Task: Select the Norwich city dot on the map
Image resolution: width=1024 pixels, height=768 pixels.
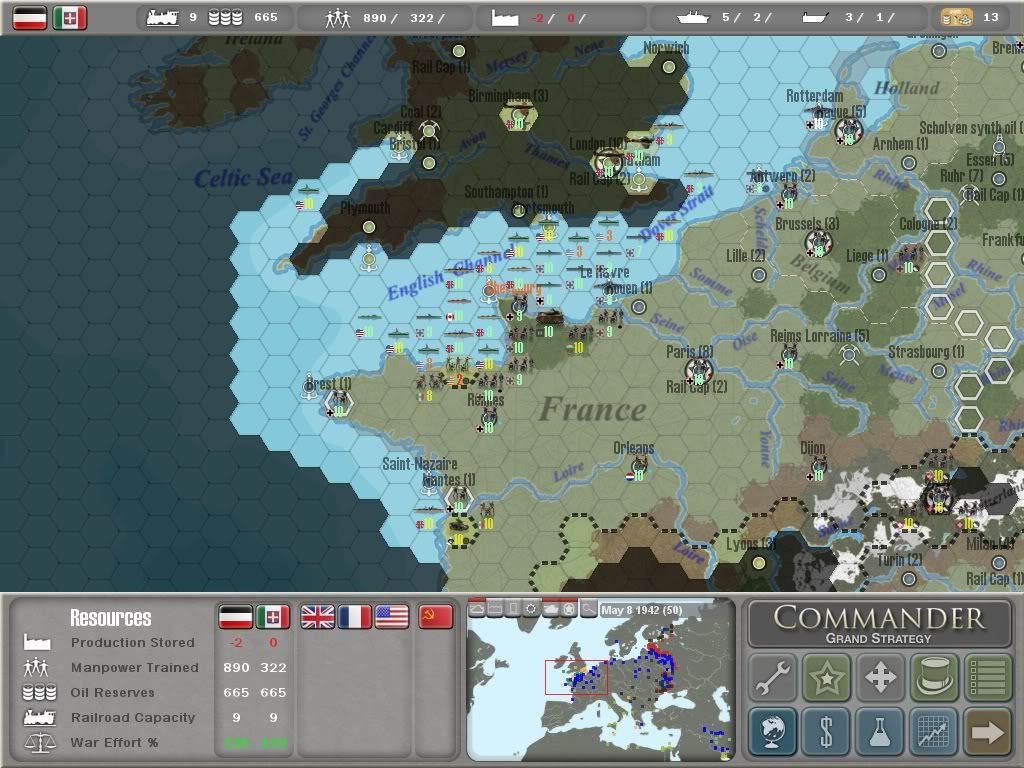Action: pyautogui.click(x=669, y=67)
